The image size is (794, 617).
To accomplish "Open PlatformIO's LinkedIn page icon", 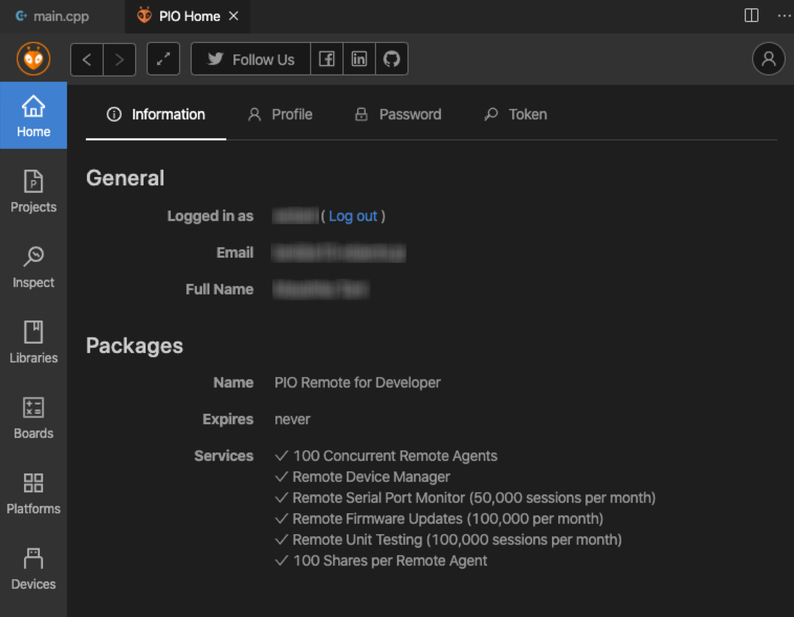I will [359, 59].
